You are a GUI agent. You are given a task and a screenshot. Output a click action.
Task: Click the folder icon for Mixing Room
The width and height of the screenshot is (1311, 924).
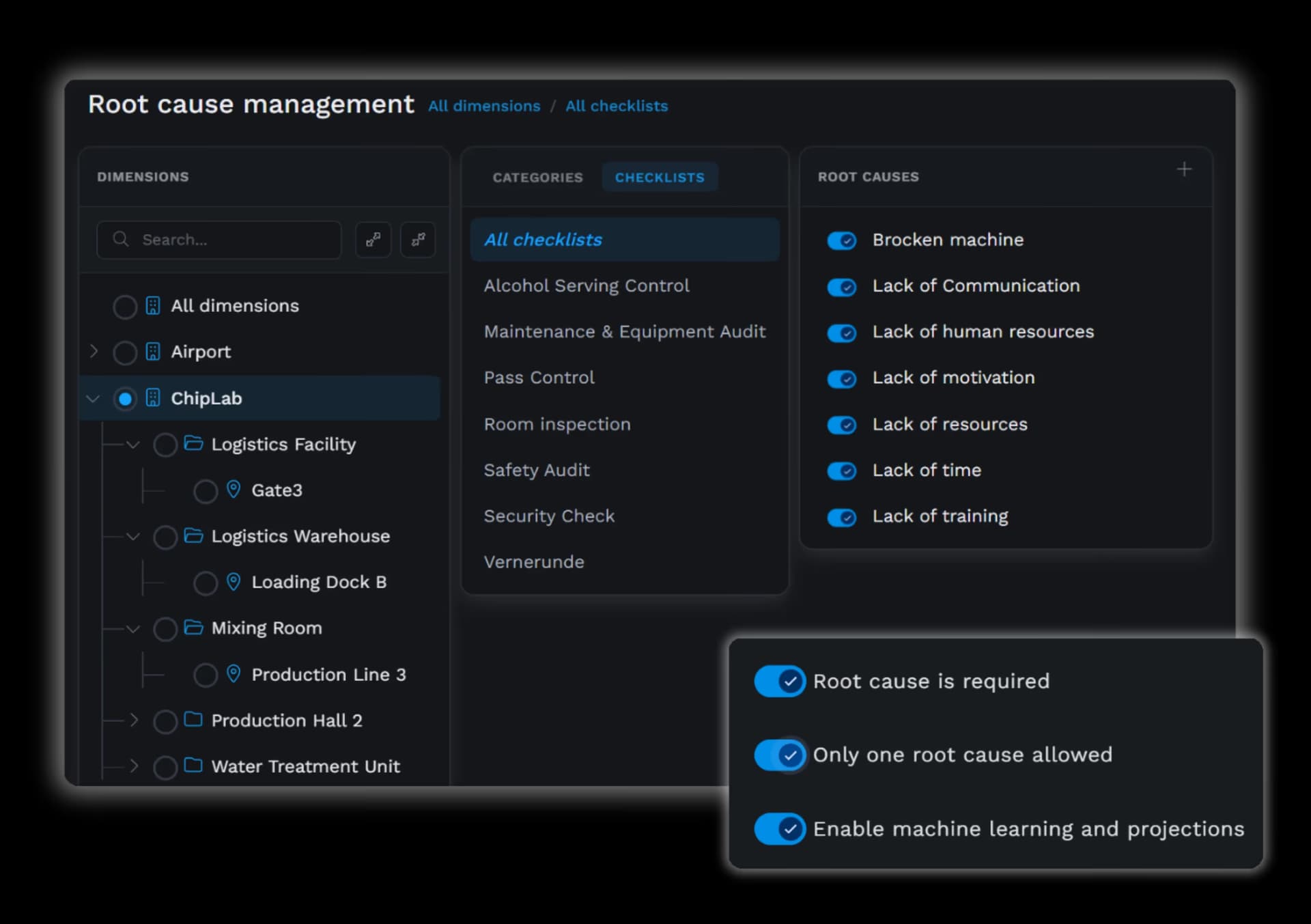coord(194,627)
